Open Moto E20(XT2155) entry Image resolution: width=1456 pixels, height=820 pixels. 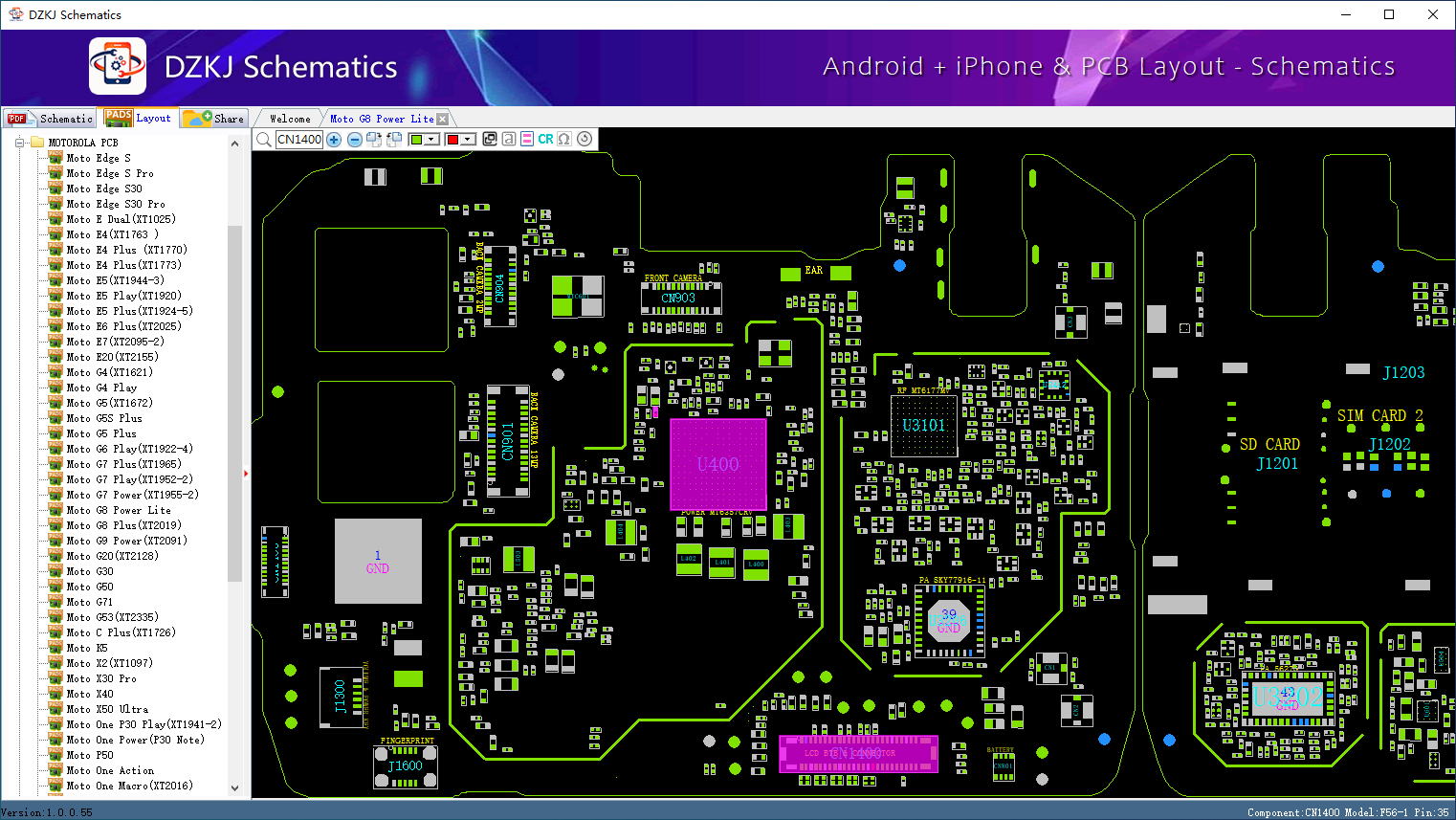tap(112, 357)
